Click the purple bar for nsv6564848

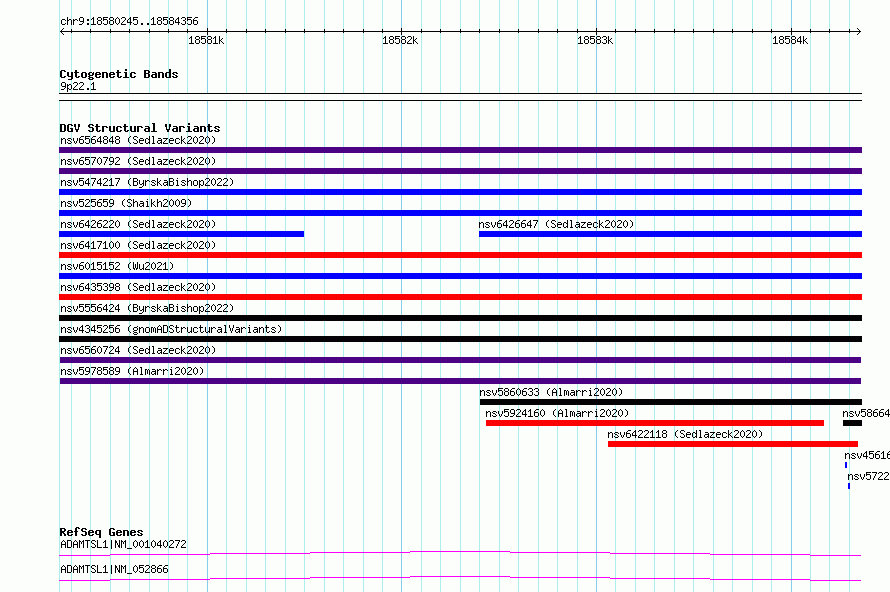click(x=460, y=150)
